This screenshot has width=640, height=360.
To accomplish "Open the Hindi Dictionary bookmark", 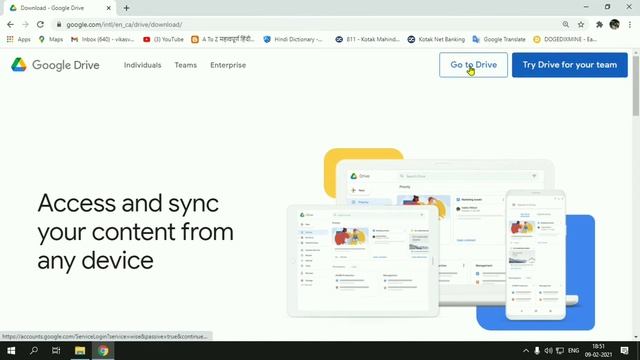I will click(x=293, y=39).
